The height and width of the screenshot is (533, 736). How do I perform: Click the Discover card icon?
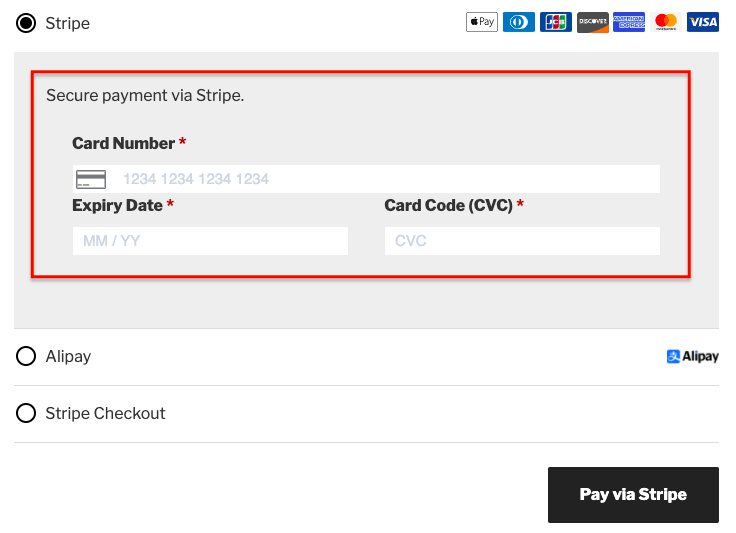(x=592, y=22)
